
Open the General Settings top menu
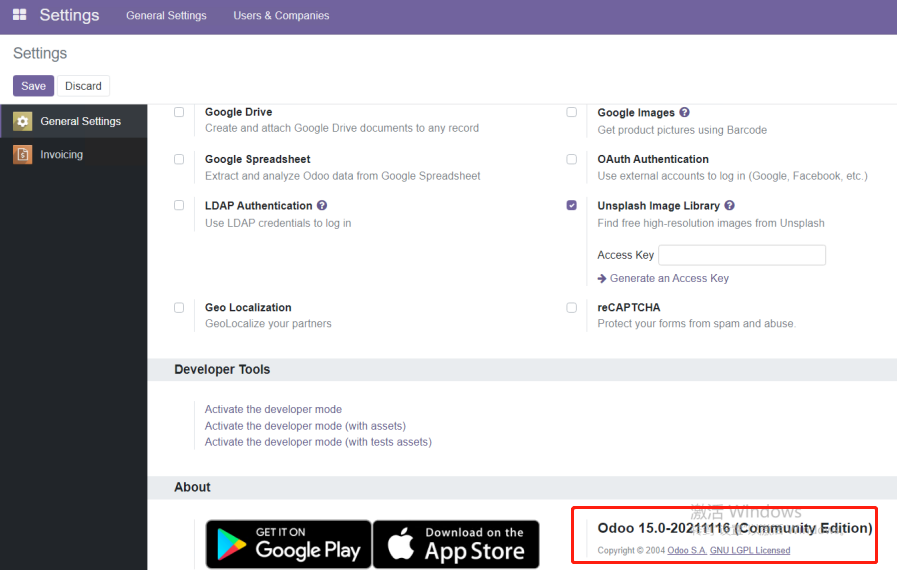(166, 16)
